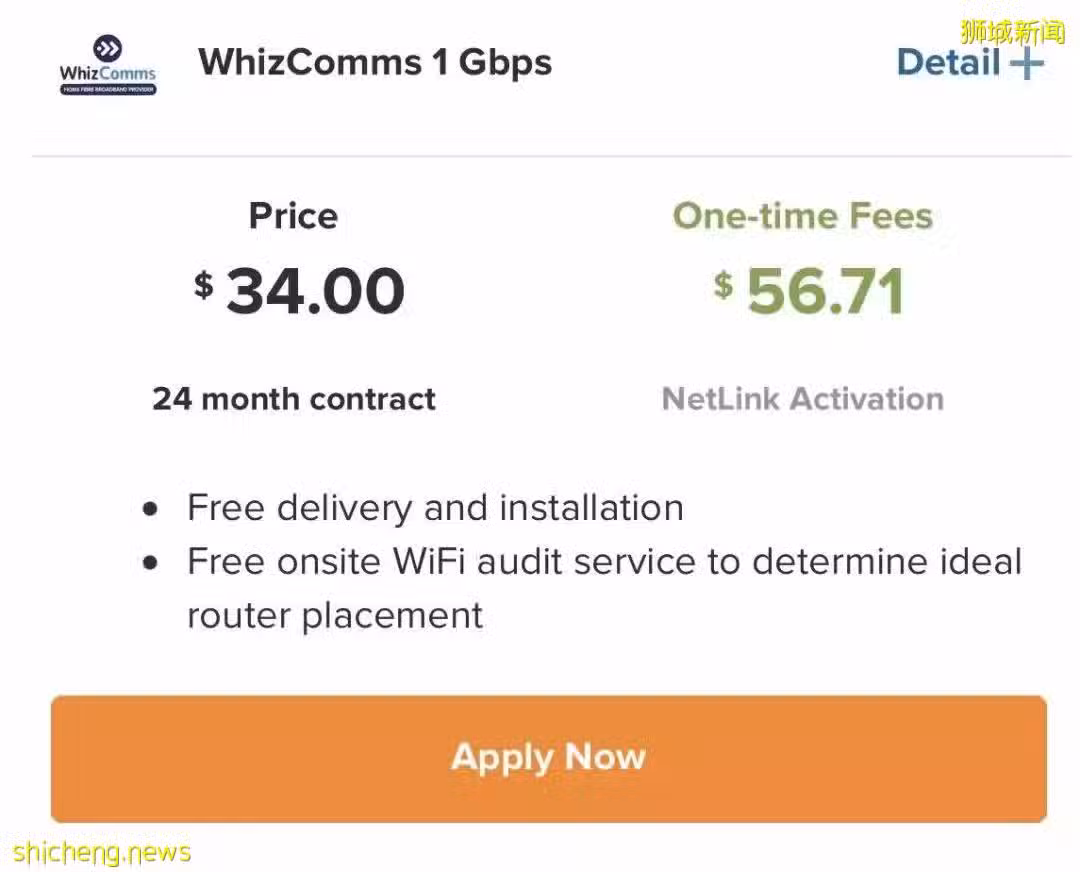Click the router placement text line
The width and height of the screenshot is (1080, 872).
(x=335, y=616)
